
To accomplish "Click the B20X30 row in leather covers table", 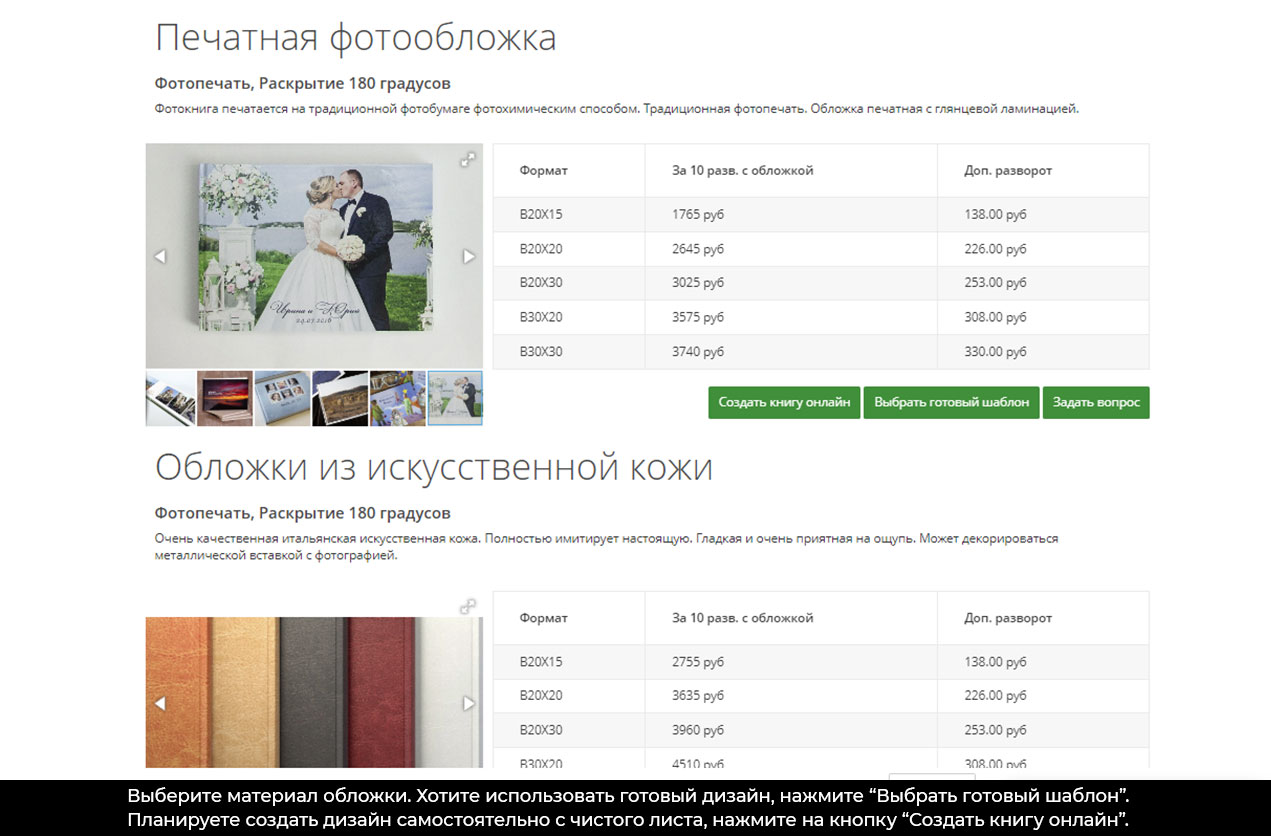I will click(x=820, y=730).
